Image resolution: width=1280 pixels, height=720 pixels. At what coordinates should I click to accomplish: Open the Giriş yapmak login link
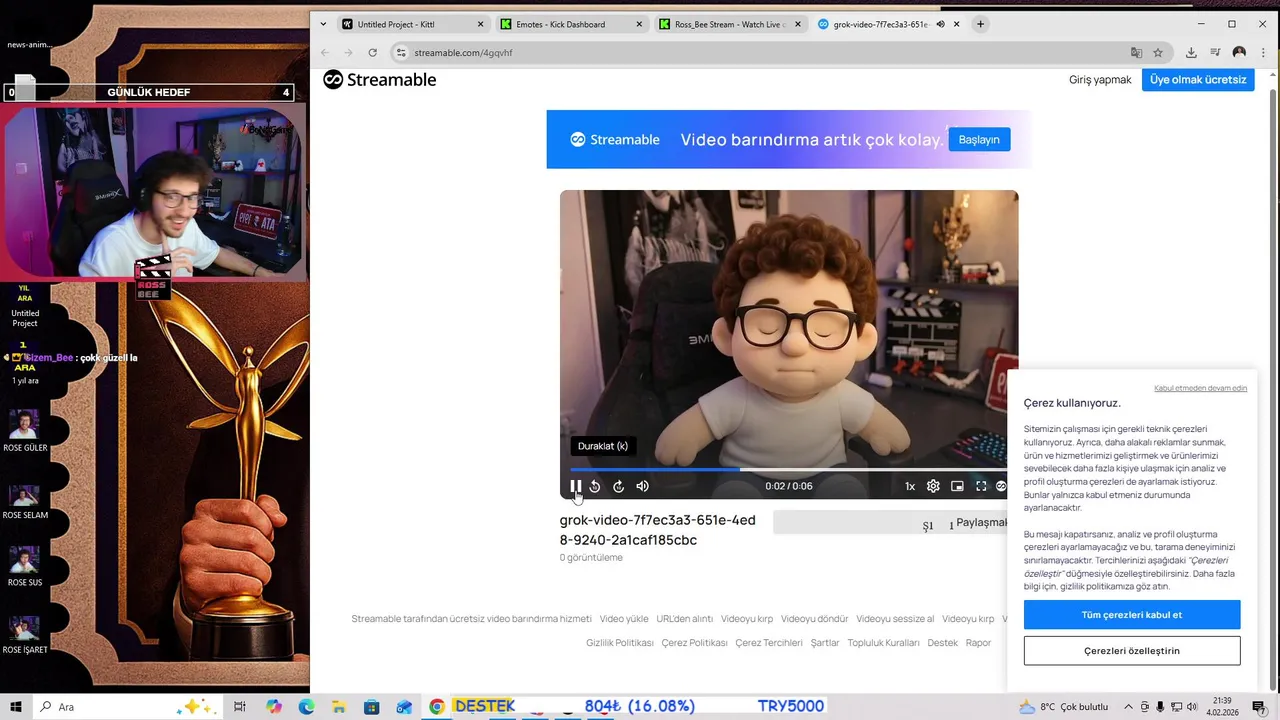point(1100,80)
